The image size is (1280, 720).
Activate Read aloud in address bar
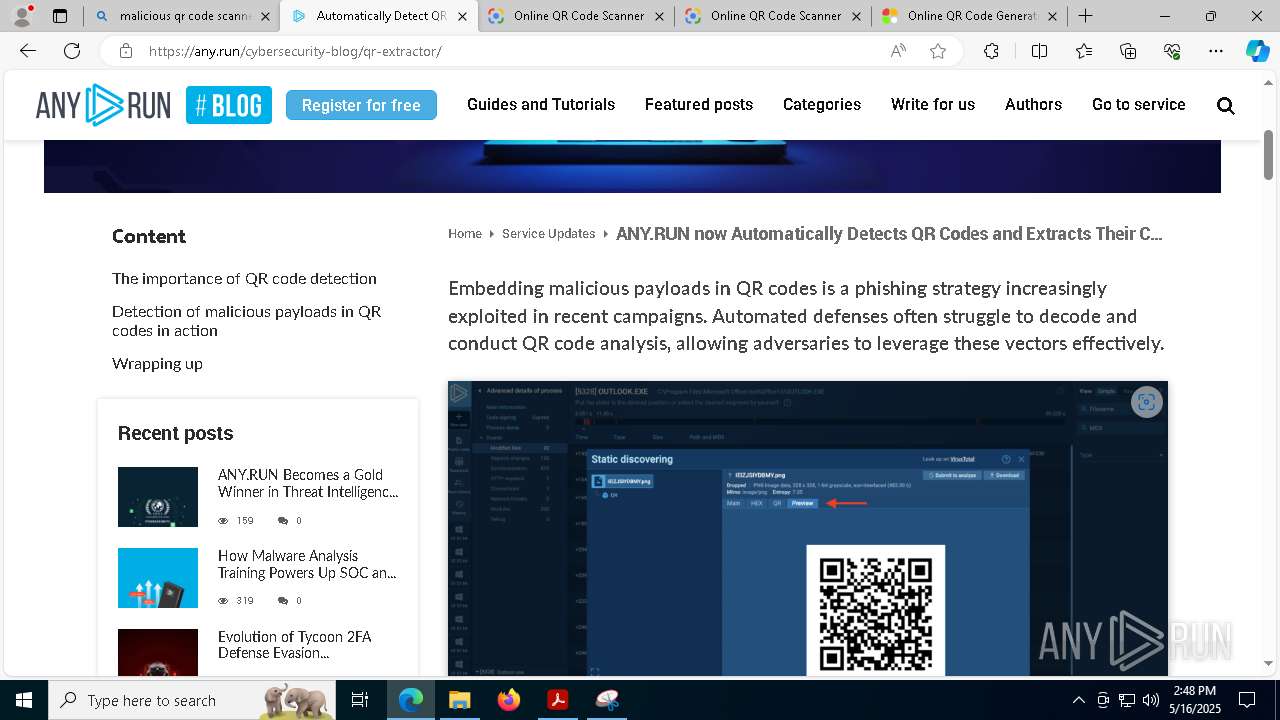coord(898,51)
